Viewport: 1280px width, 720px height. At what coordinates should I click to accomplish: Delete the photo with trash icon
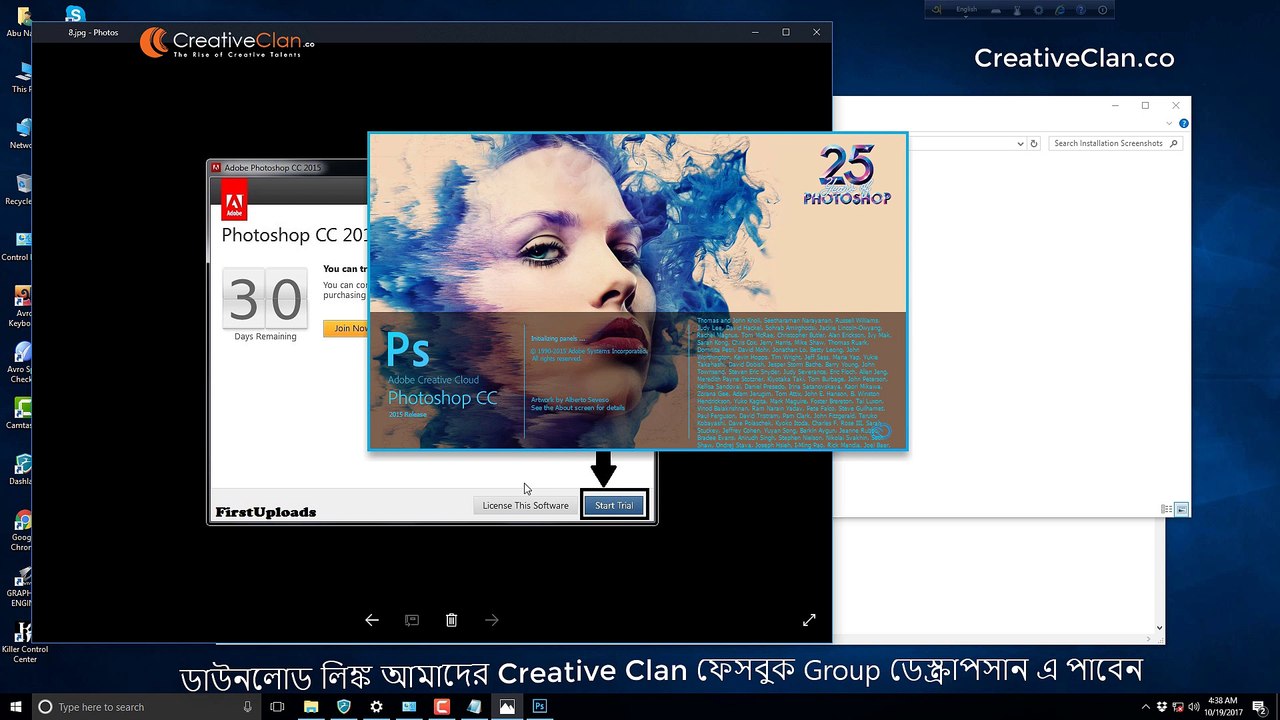451,620
